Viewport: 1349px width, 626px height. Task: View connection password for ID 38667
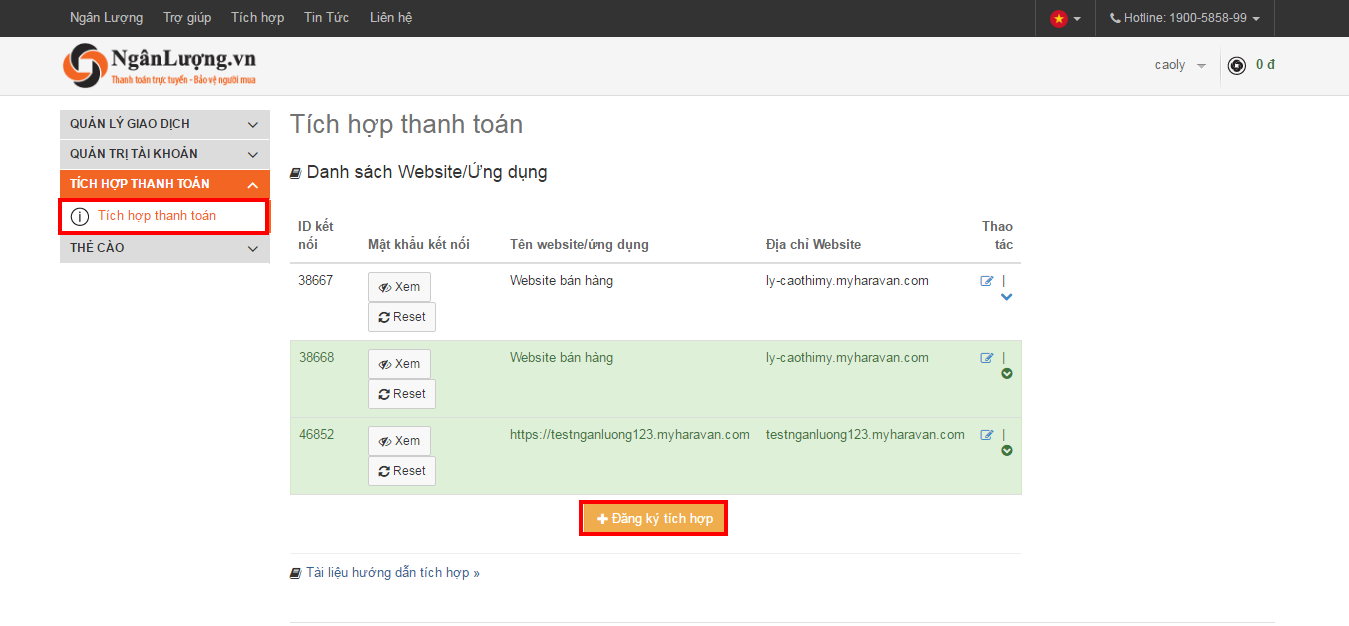pos(399,287)
